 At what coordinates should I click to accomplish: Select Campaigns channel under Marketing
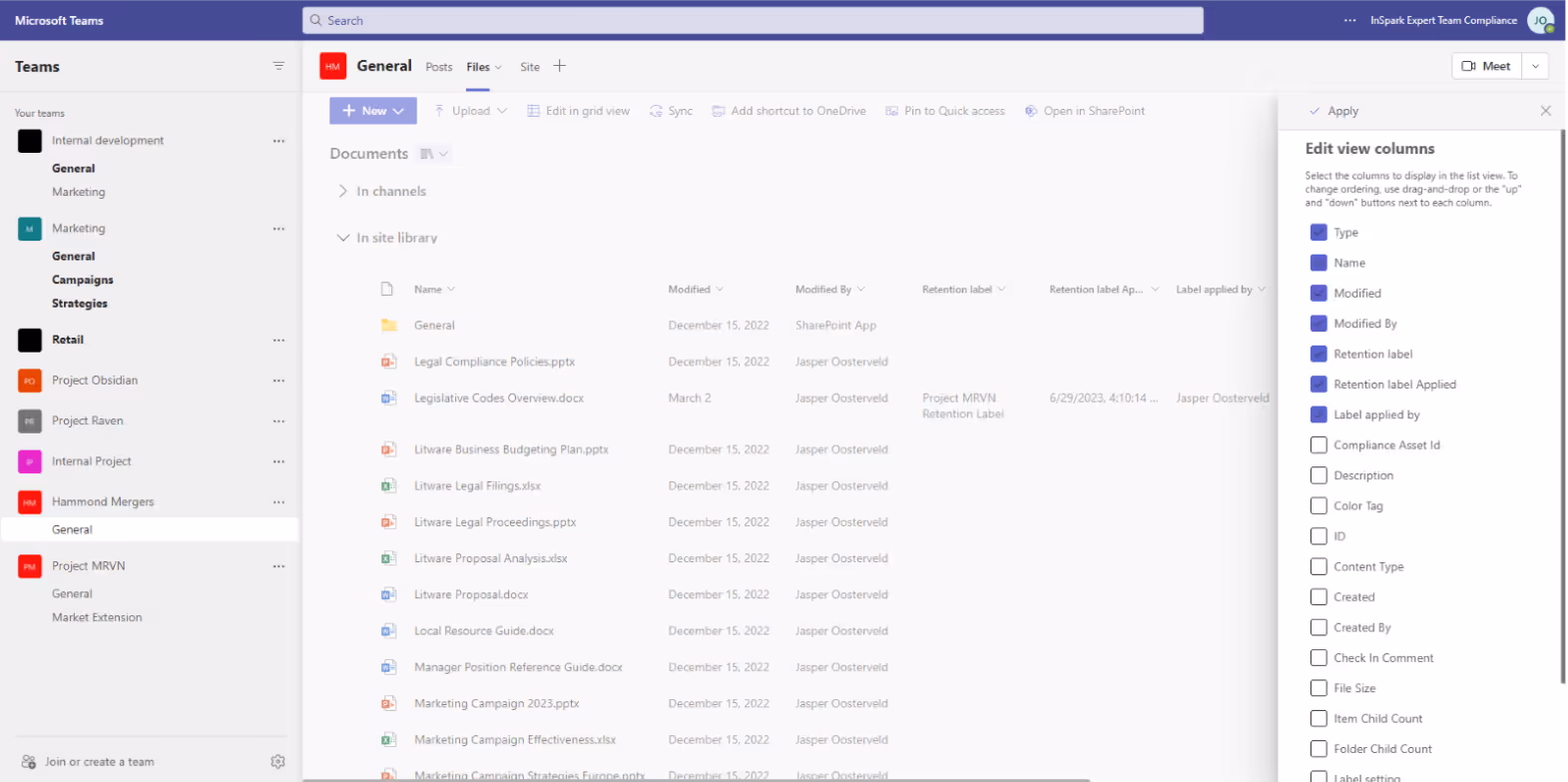click(x=83, y=281)
